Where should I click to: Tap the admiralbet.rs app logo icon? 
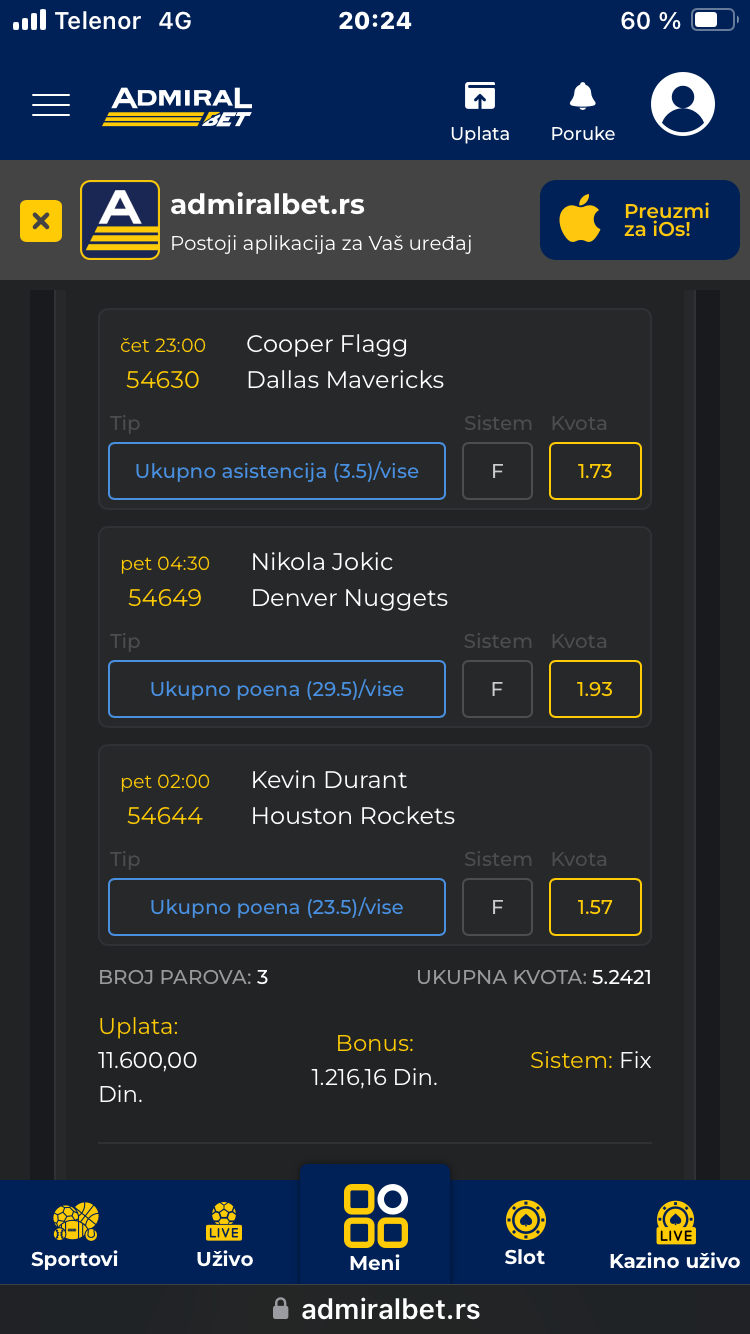click(x=120, y=220)
